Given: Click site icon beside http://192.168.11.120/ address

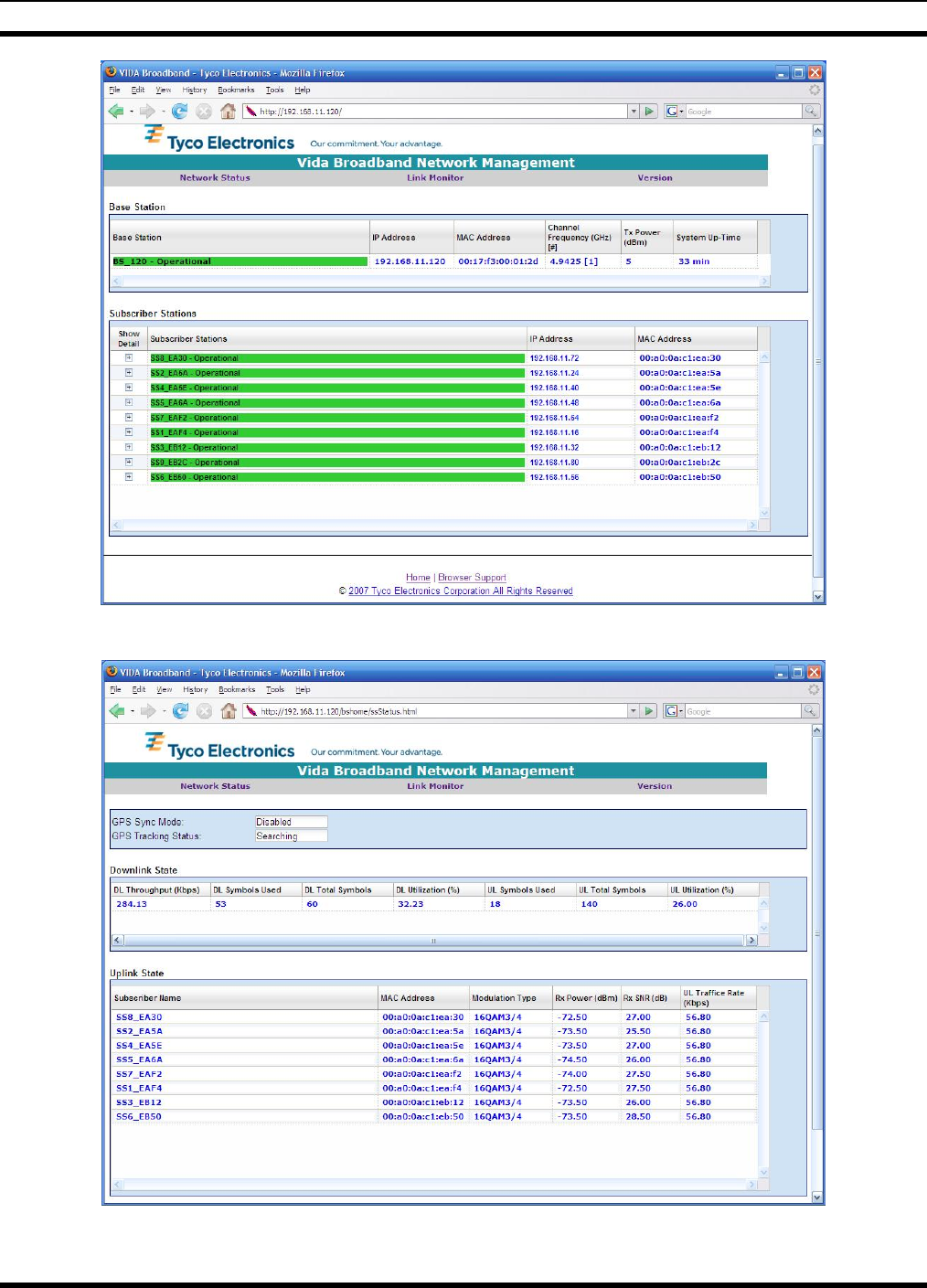Looking at the screenshot, I should [x=250, y=111].
